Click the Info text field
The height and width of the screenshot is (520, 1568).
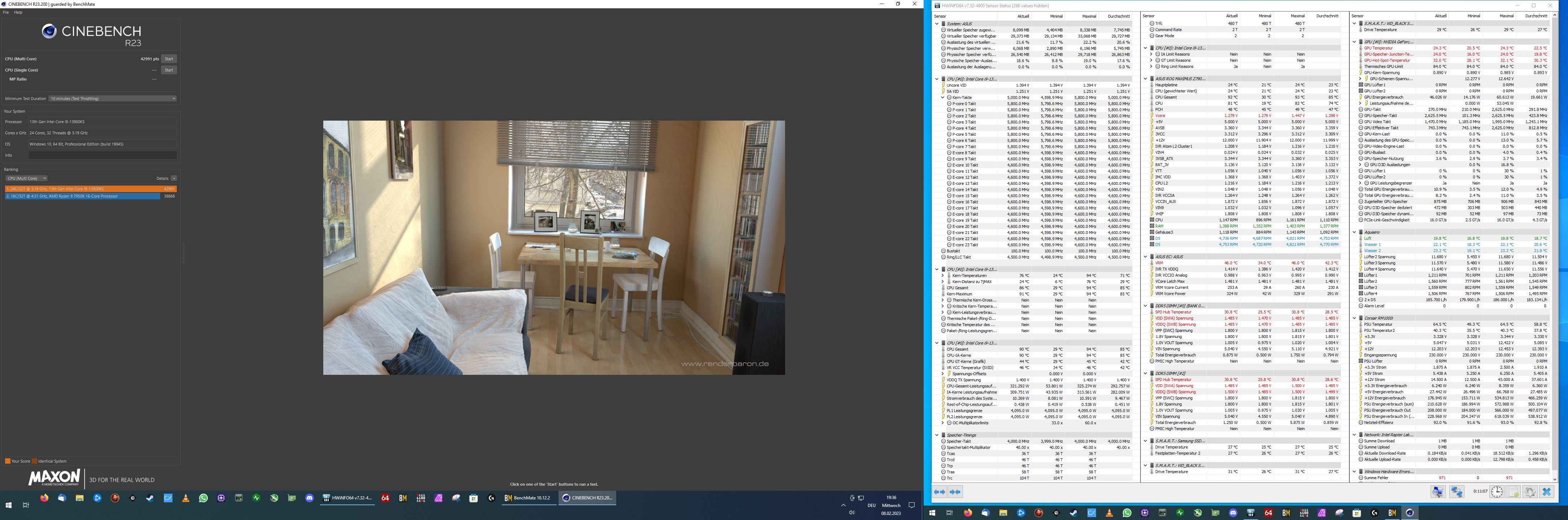(102, 155)
